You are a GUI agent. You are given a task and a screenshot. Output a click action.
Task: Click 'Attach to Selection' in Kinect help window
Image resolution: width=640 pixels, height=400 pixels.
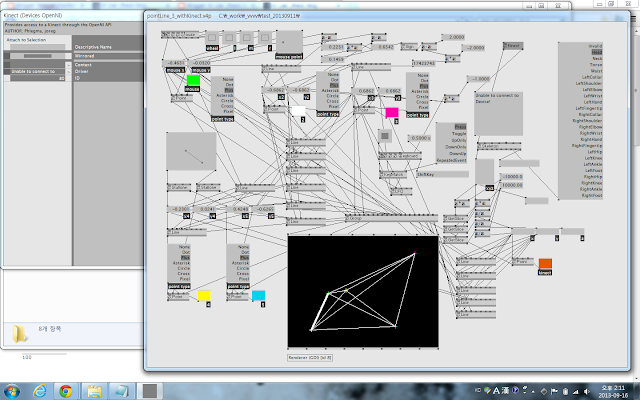(x=27, y=40)
